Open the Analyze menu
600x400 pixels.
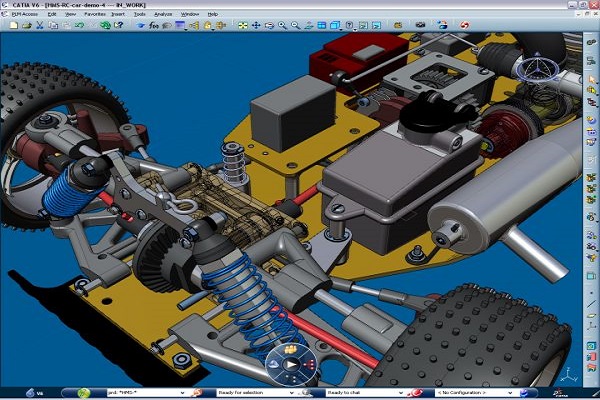pos(163,14)
